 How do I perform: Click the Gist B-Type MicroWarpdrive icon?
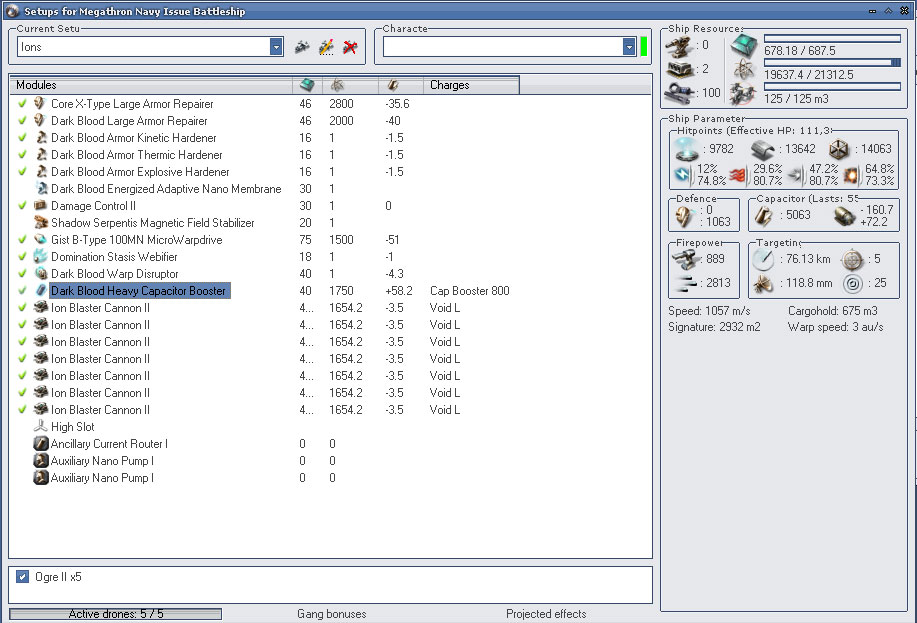(x=40, y=239)
